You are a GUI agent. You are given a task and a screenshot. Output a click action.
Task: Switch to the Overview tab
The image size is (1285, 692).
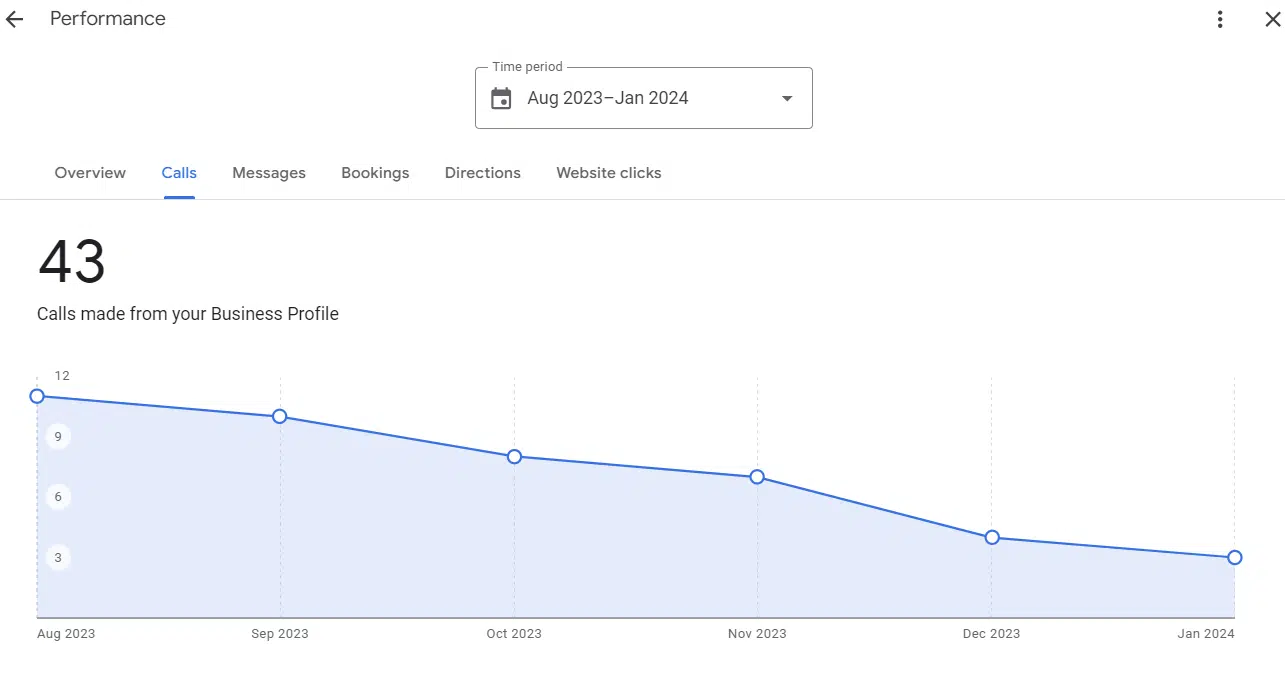[x=90, y=173]
